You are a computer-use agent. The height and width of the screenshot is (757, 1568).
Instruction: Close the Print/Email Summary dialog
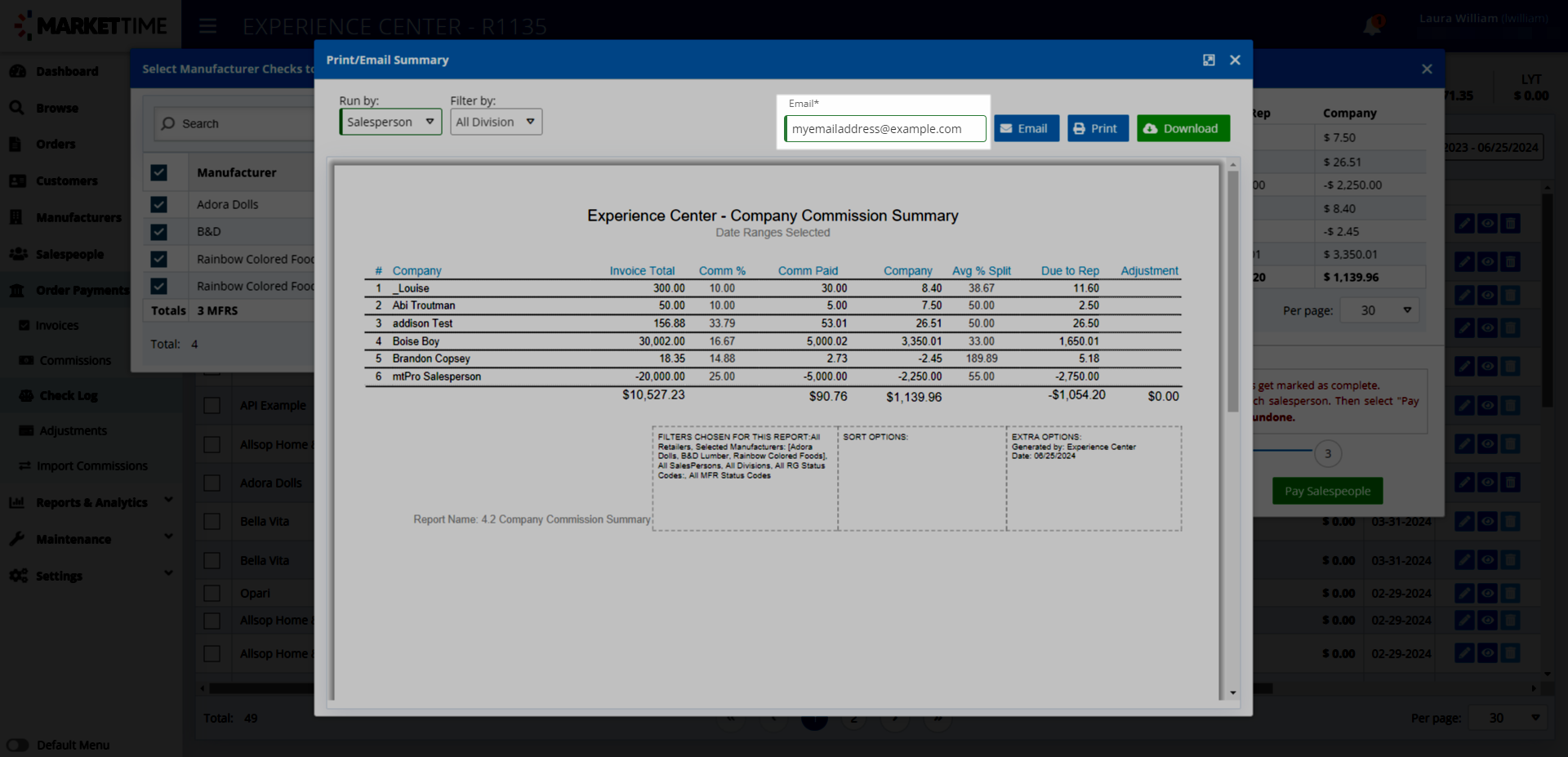1235,60
